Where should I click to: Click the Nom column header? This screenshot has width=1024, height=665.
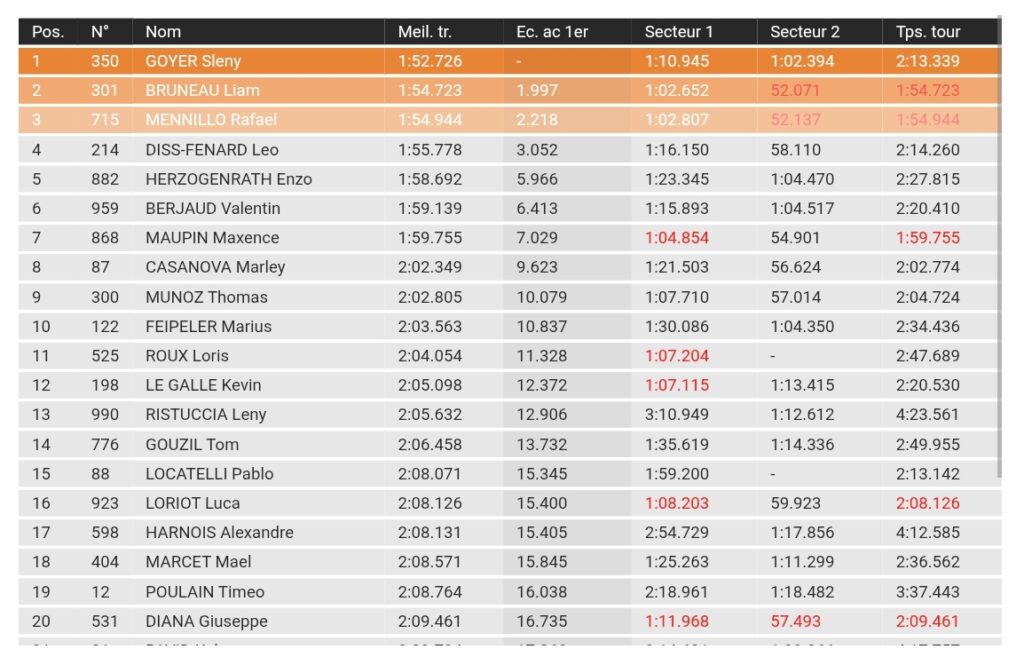pyautogui.click(x=163, y=32)
